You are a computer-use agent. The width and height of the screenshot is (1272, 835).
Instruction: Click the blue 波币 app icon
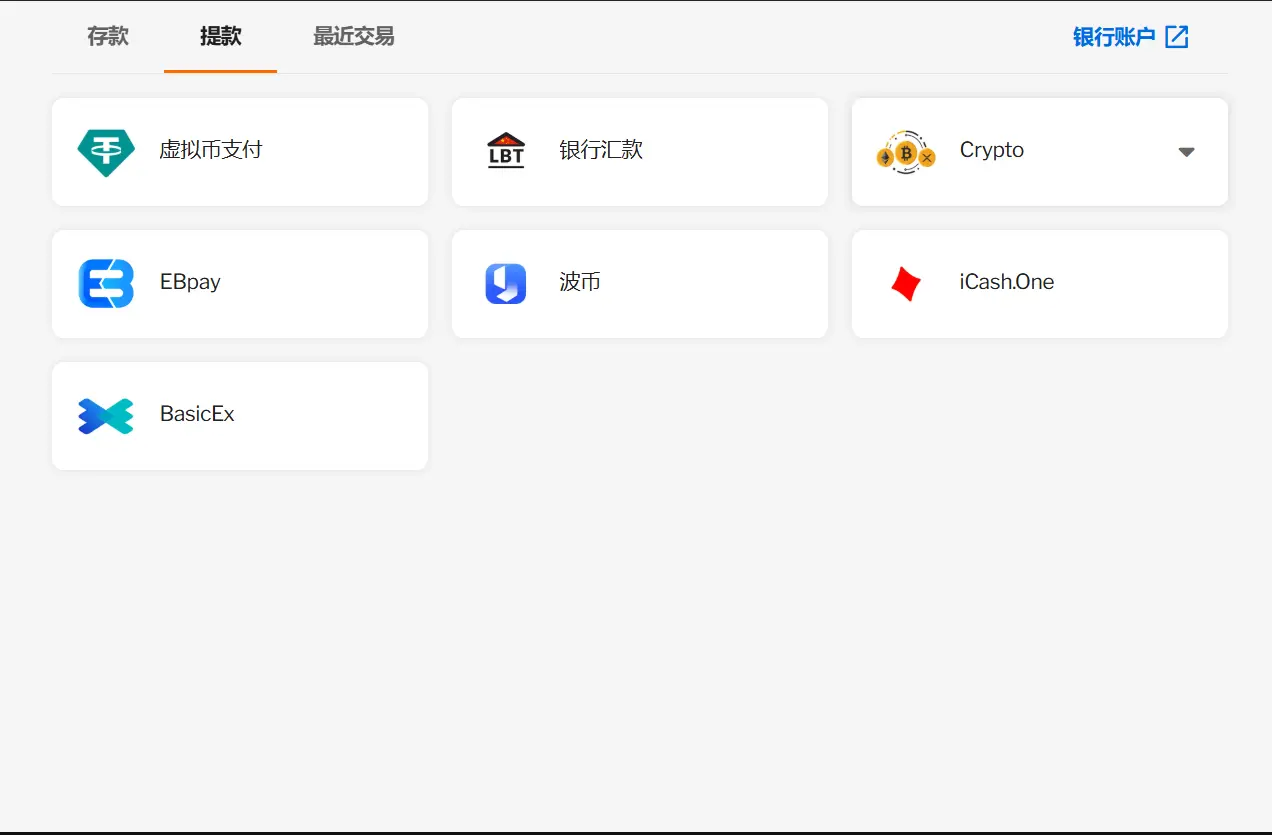[x=506, y=283]
